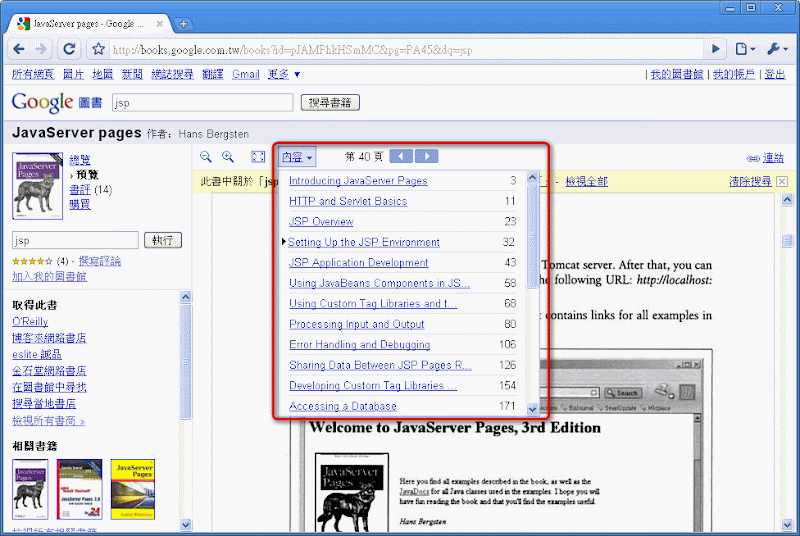Open the 新聞 link
Viewport: 800px width, 536px height.
tap(132, 74)
